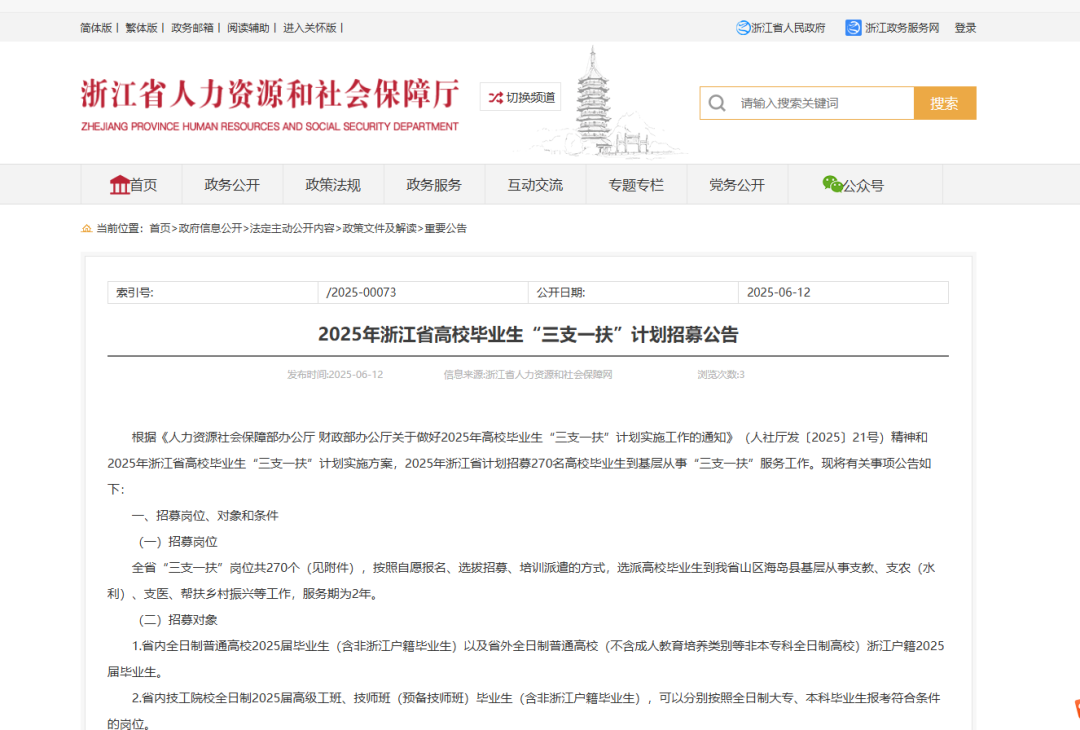The image size is (1080, 730).
Task: Click the 当前位置 home breadcrumb icon
Action: tap(86, 229)
